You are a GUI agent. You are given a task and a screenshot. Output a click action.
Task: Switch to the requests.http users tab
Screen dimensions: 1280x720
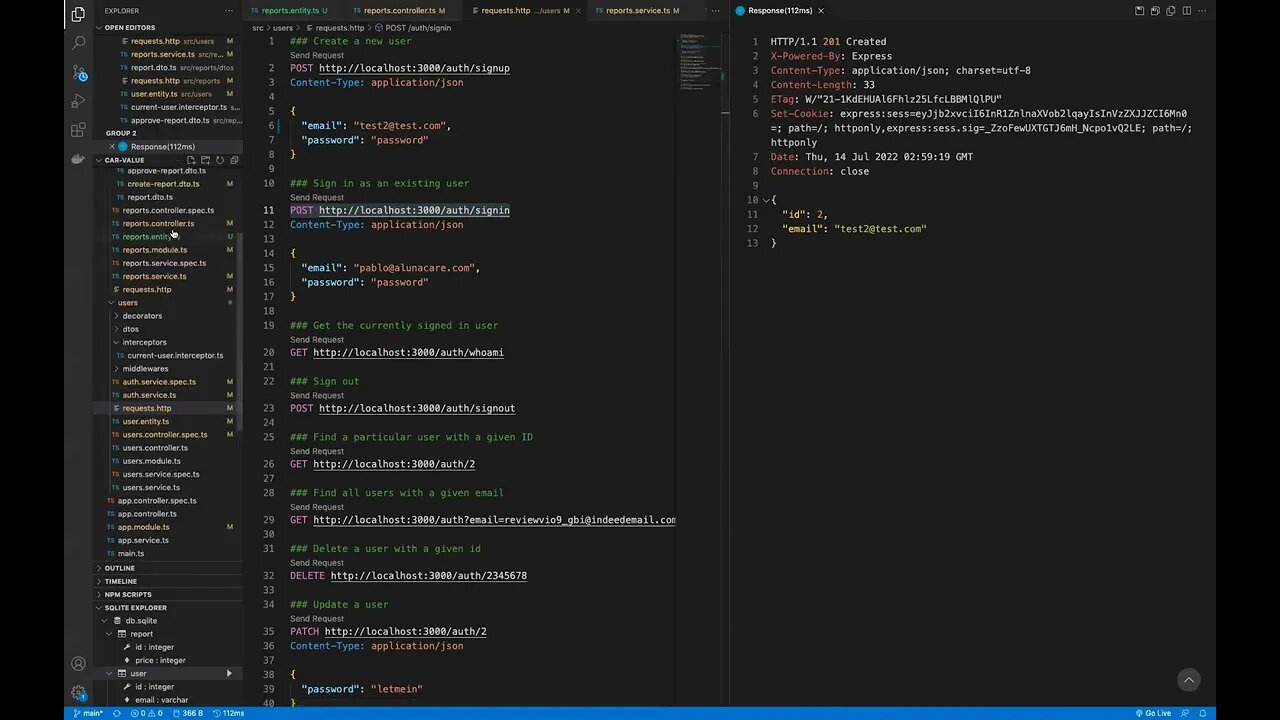coord(524,11)
